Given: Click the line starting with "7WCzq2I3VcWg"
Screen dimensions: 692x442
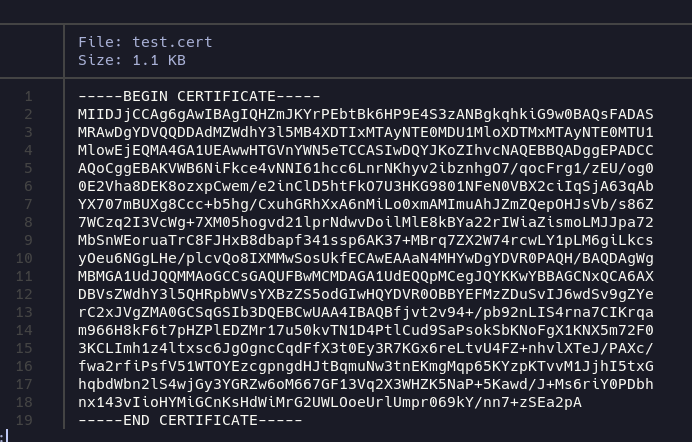Looking at the screenshot, I should pos(365,222).
